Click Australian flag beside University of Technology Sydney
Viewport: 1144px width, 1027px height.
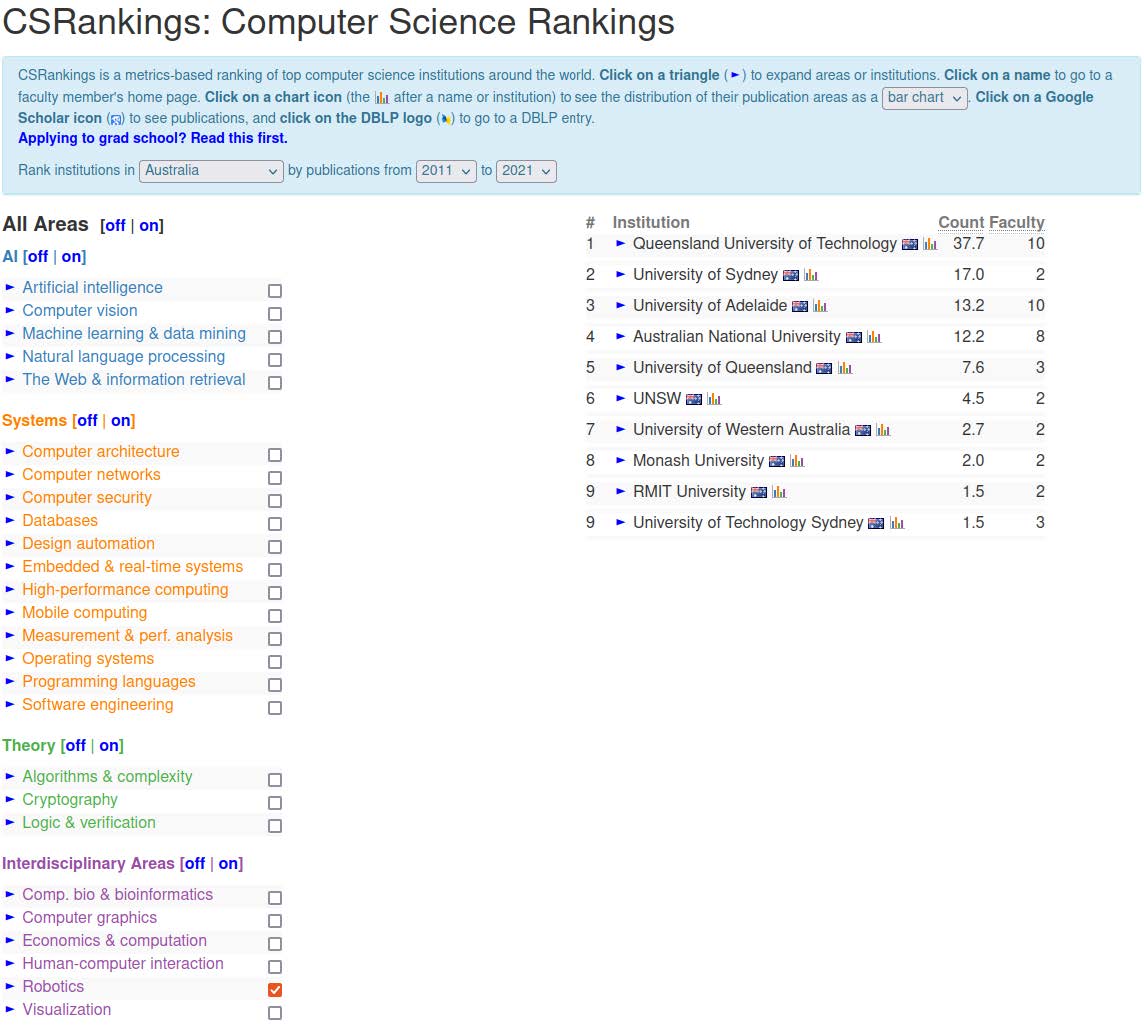[x=876, y=524]
